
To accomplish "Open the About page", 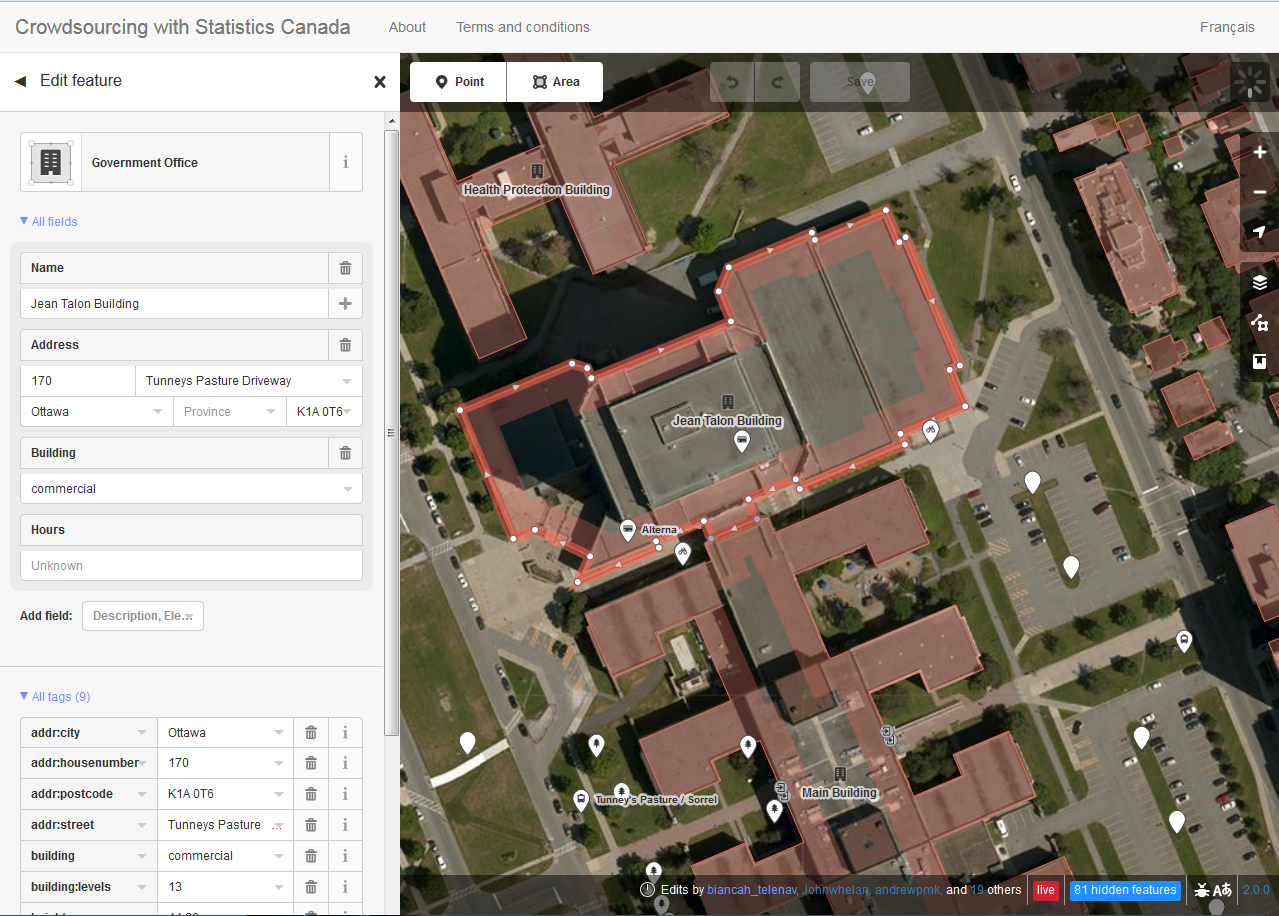I will coord(407,27).
